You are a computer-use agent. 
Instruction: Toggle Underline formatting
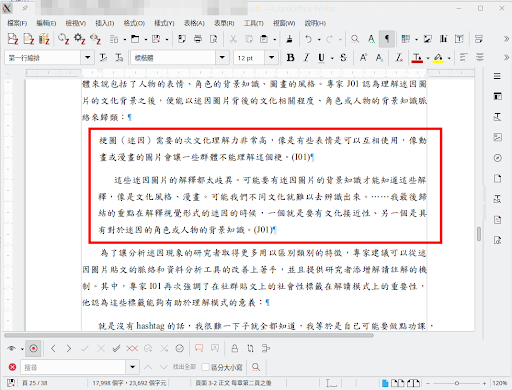(321, 58)
